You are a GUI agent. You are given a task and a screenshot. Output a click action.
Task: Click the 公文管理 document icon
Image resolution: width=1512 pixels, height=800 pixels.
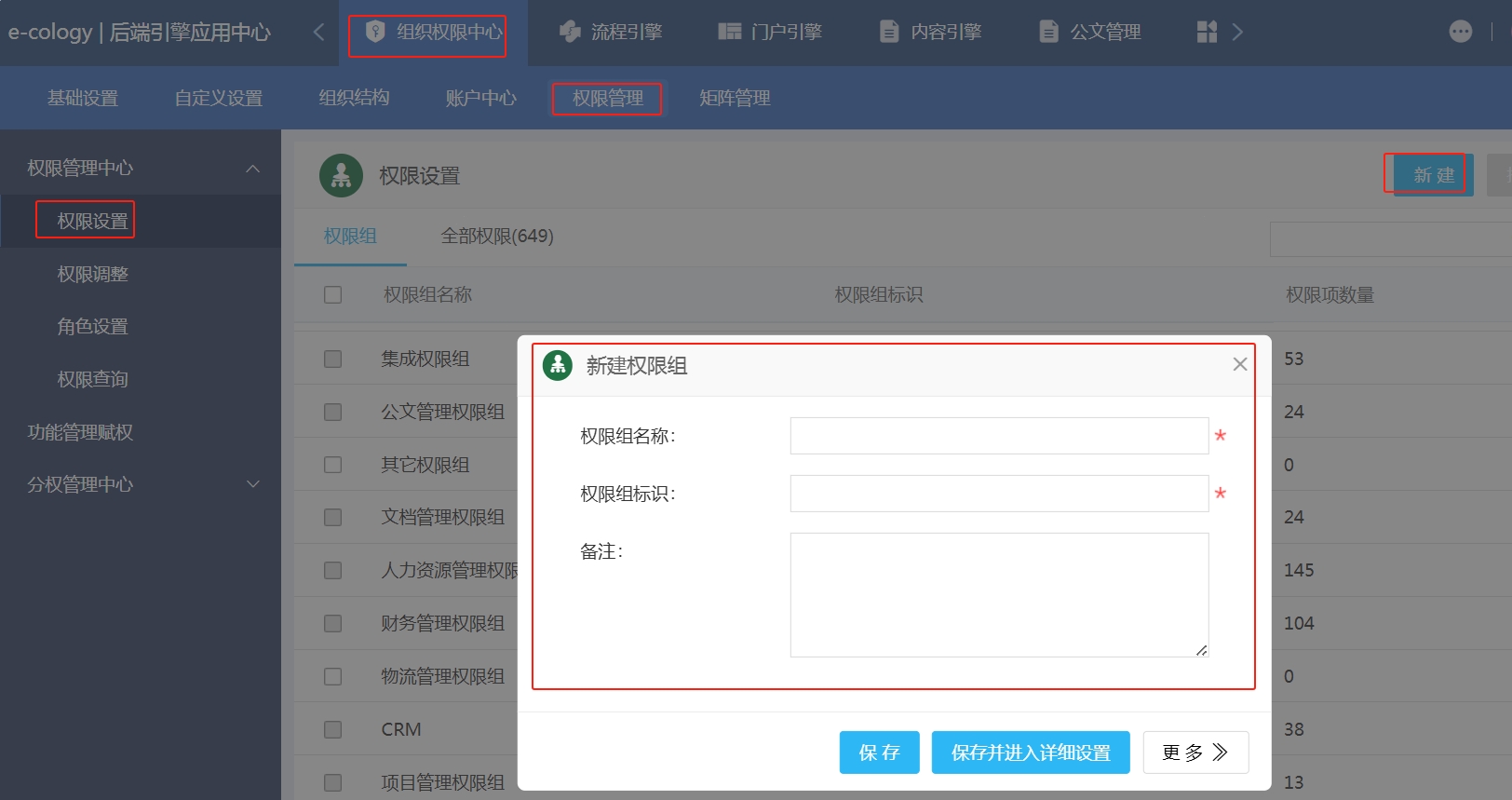click(x=1048, y=32)
